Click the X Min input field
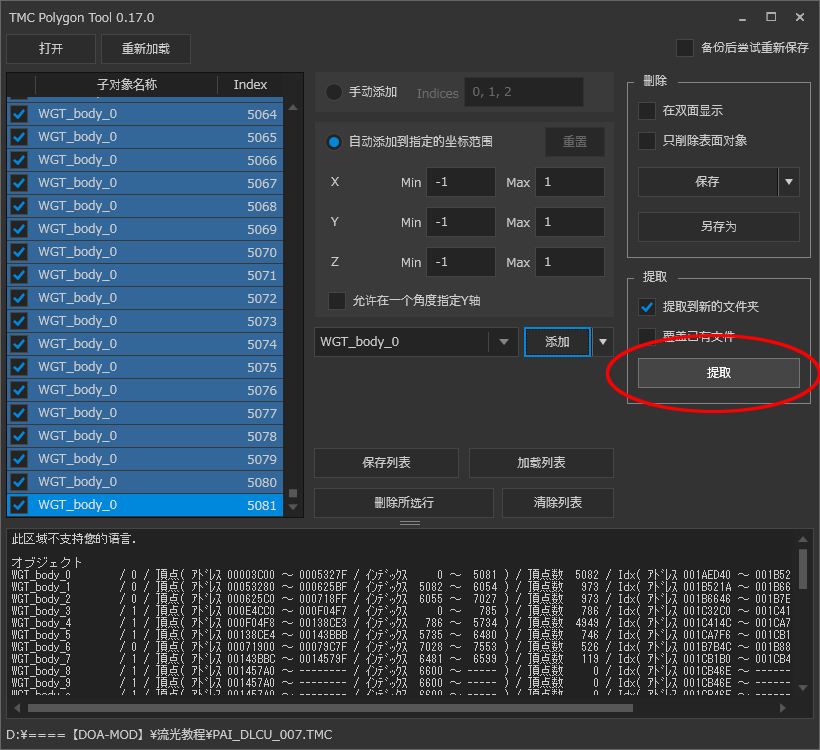Viewport: 820px width, 750px height. click(x=461, y=182)
